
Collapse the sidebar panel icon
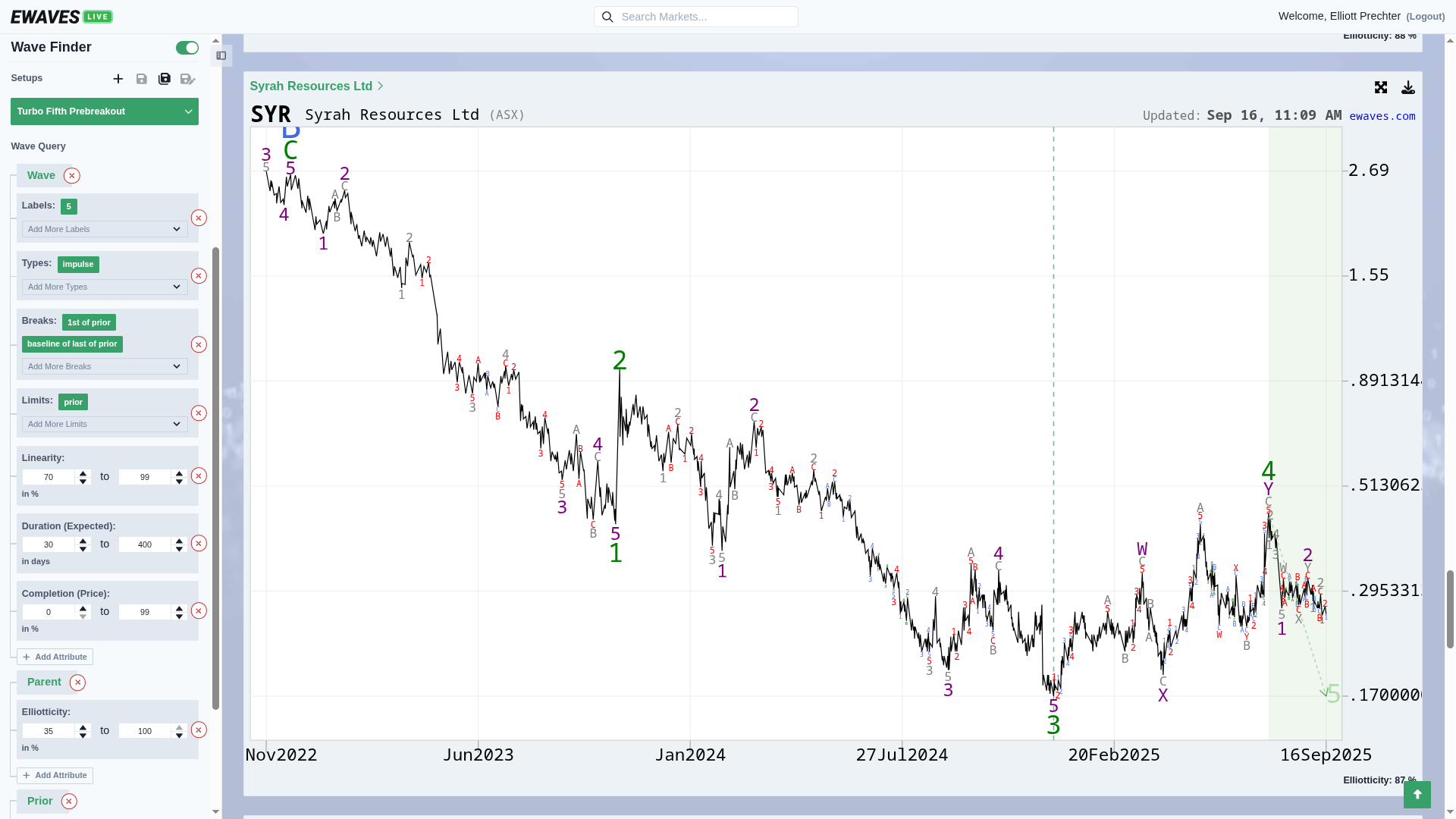coord(221,55)
